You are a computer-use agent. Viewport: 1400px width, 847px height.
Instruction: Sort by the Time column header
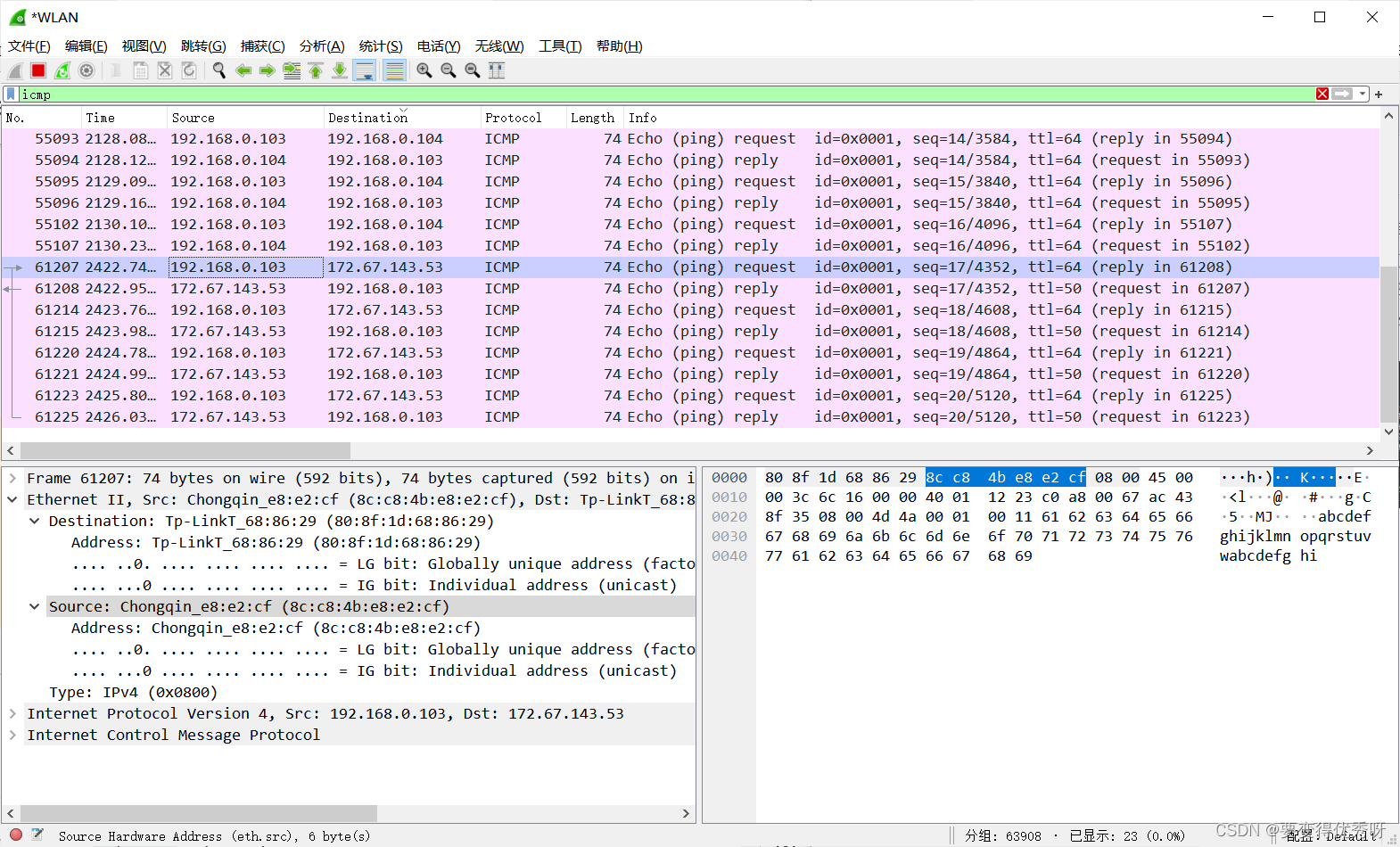(124, 118)
